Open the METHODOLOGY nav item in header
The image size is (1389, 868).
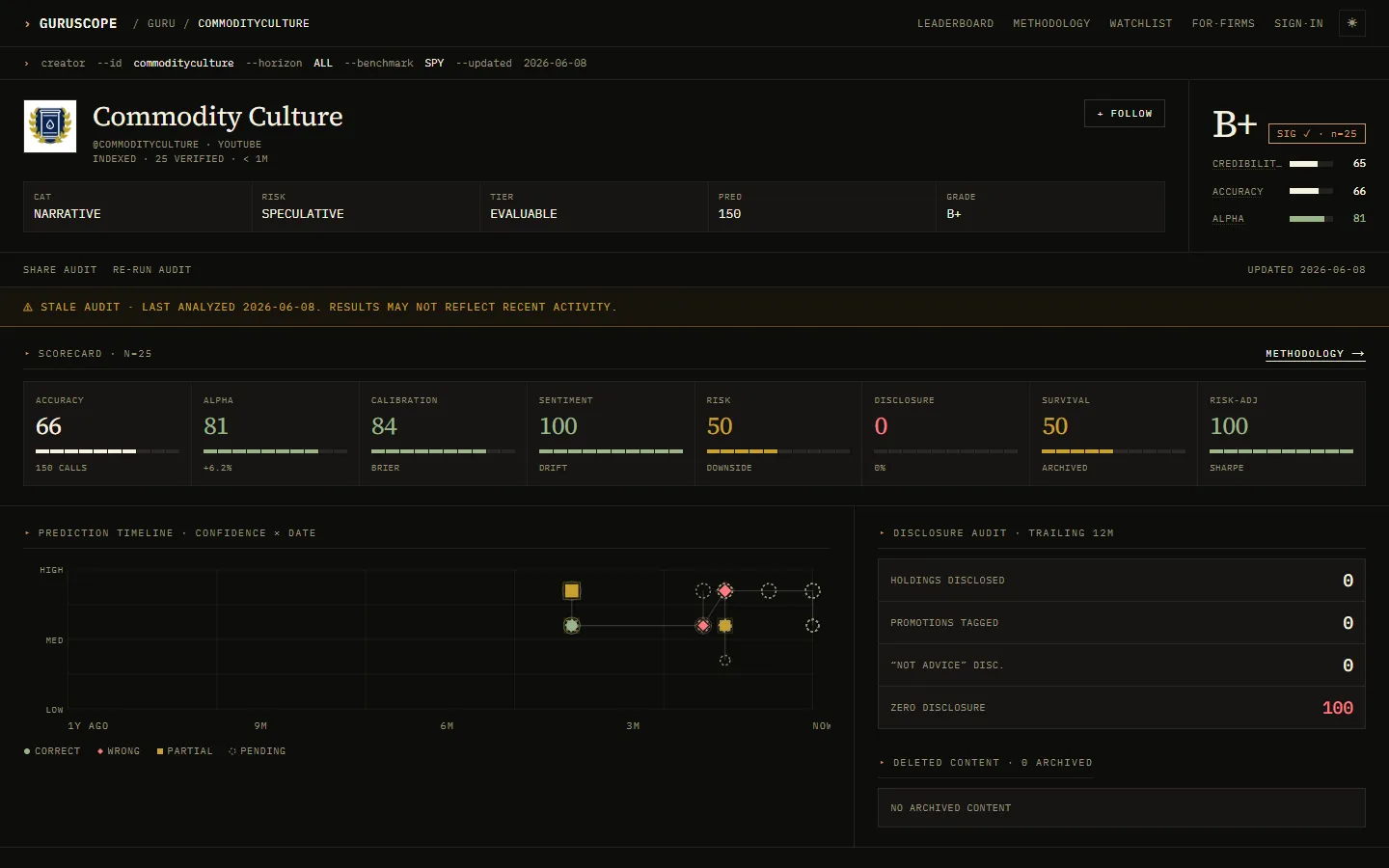[x=1051, y=23]
